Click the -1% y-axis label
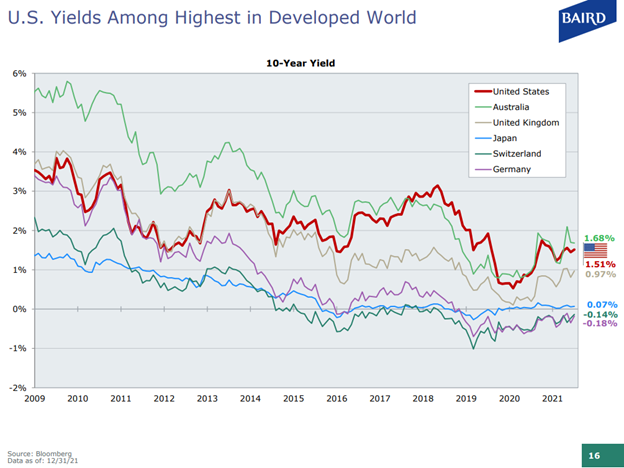This screenshot has width=624, height=468. point(20,348)
